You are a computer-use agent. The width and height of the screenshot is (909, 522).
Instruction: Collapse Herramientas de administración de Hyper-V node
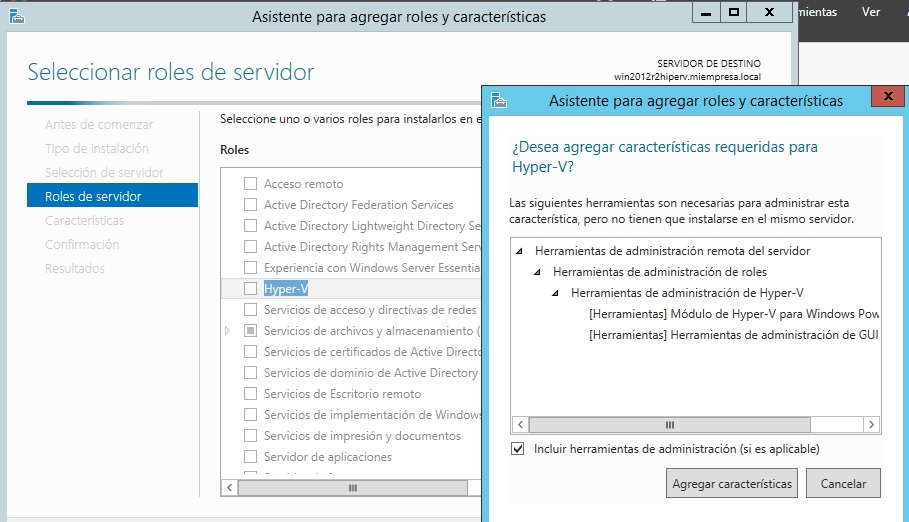556,293
